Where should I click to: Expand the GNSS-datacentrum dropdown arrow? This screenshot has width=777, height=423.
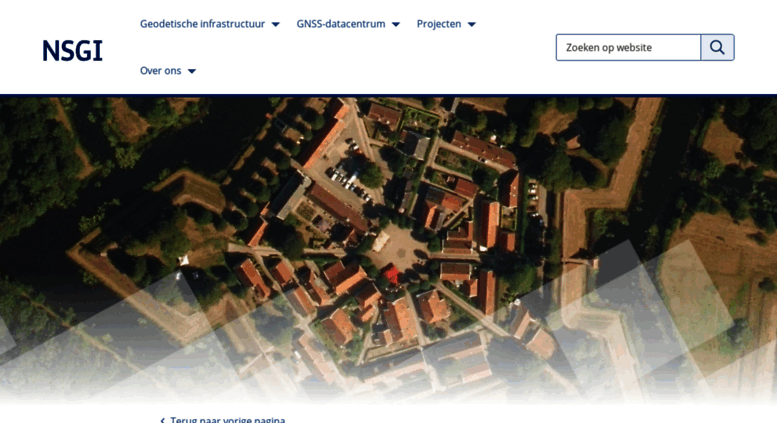(x=395, y=24)
